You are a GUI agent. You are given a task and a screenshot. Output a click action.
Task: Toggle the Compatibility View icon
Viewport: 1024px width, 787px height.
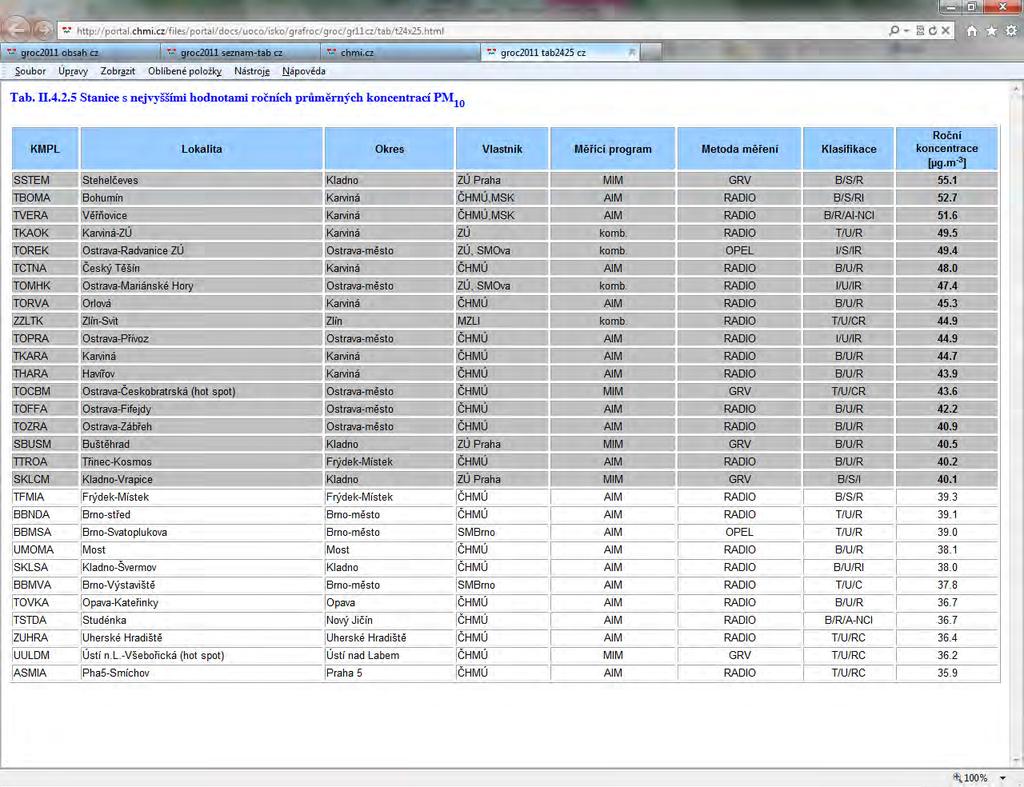[x=920, y=31]
